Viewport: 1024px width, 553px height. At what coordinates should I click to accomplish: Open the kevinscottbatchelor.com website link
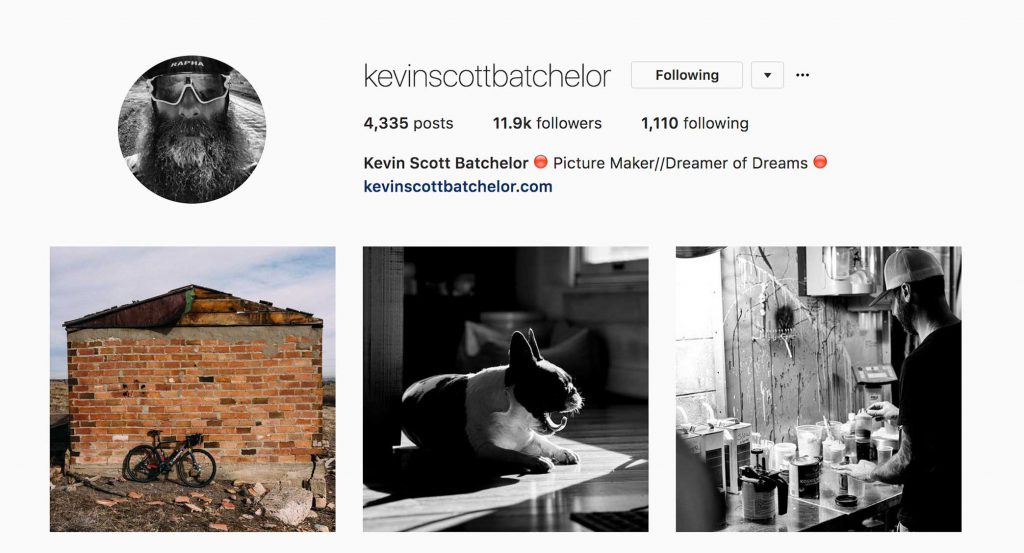tap(458, 187)
